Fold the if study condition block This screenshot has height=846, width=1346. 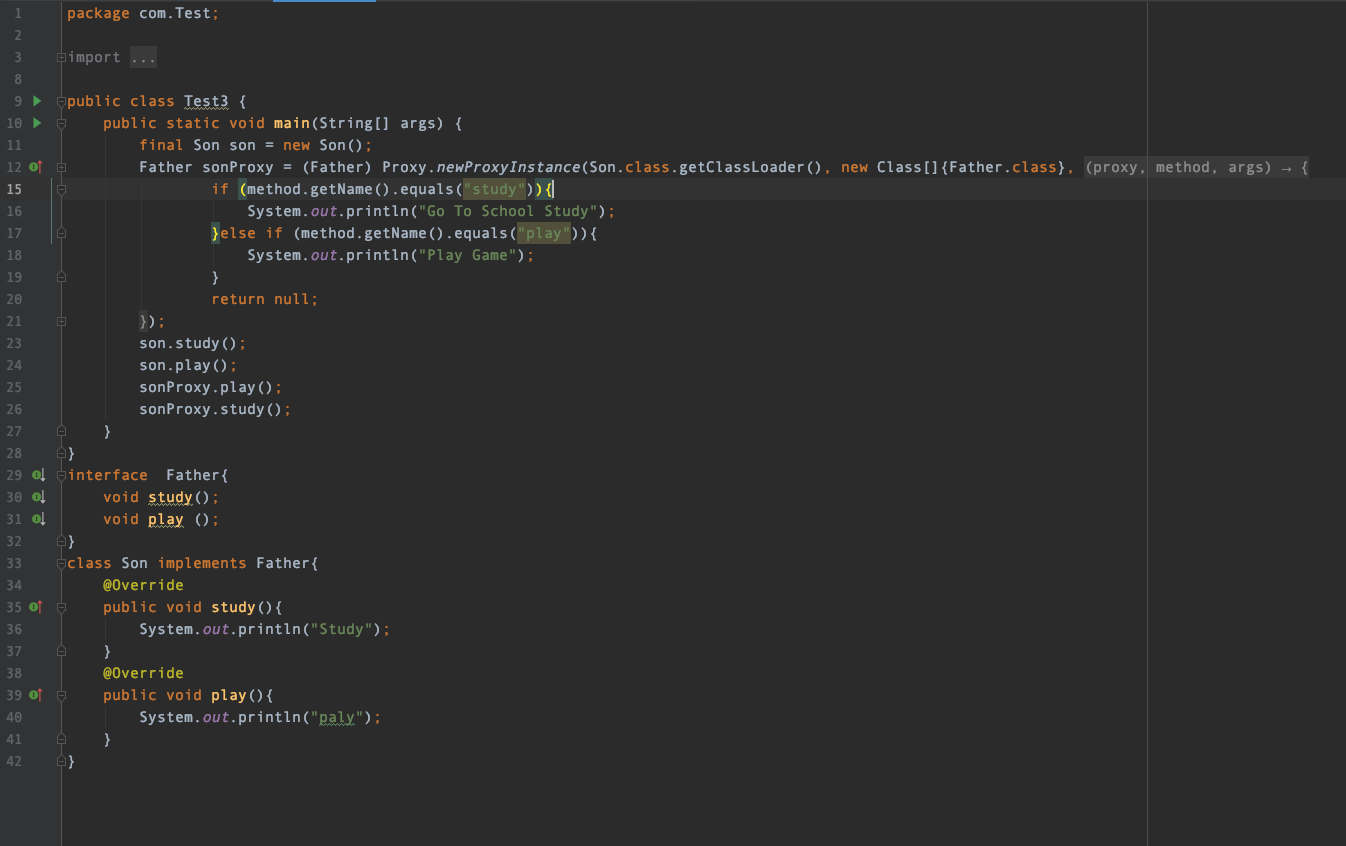click(61, 189)
